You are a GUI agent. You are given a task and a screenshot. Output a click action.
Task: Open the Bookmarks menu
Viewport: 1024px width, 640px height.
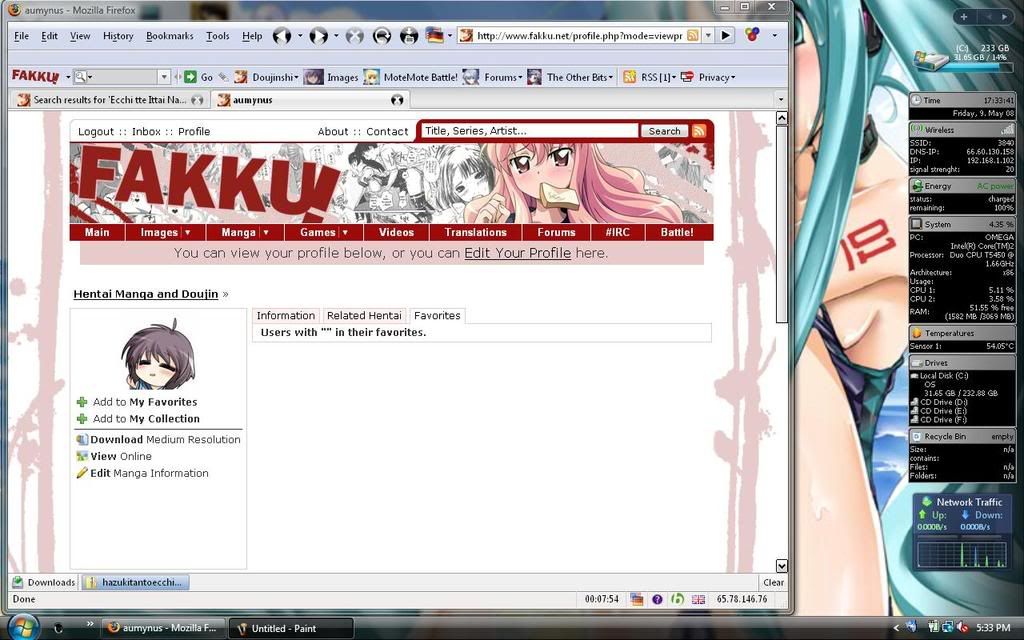pos(169,36)
